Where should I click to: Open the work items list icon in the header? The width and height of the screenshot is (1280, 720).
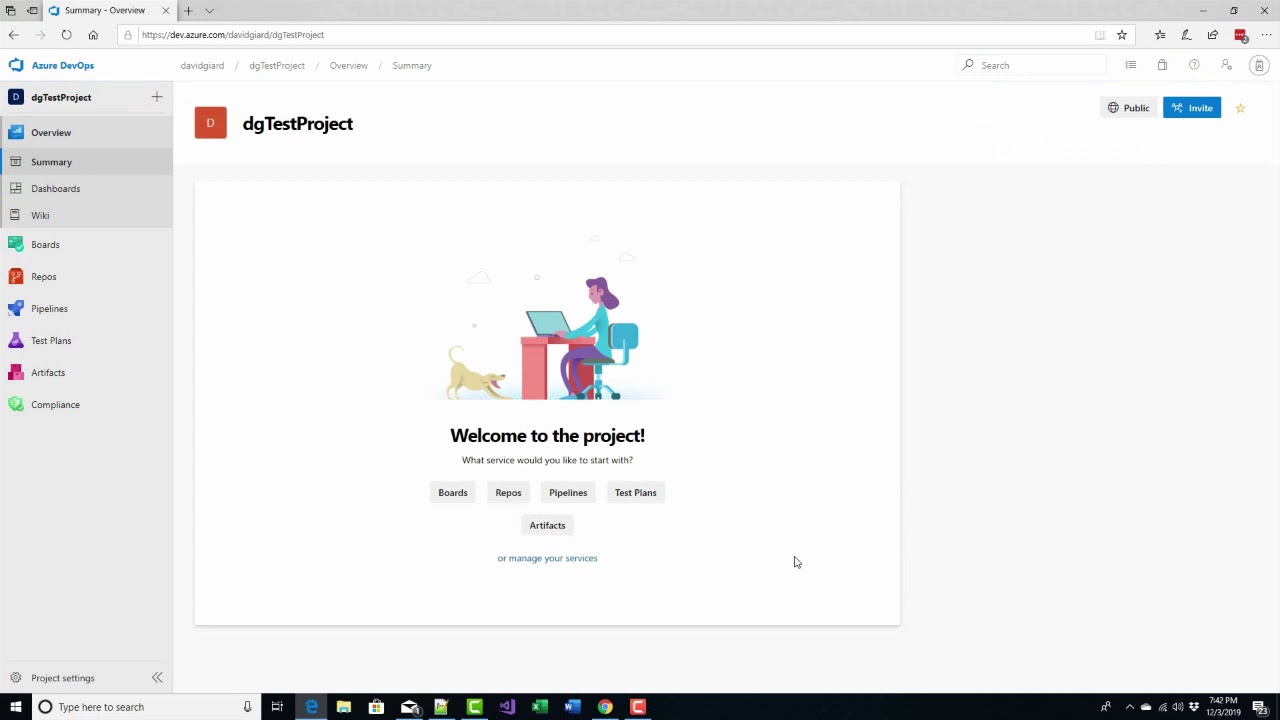1130,65
